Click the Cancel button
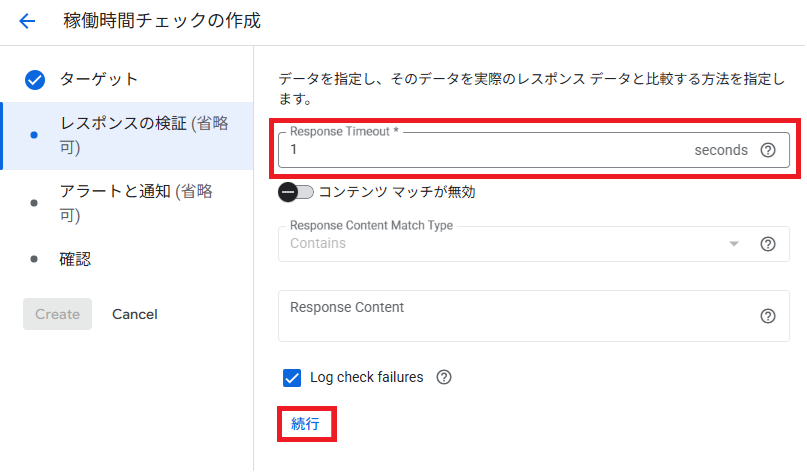This screenshot has height=474, width=807. [x=135, y=314]
